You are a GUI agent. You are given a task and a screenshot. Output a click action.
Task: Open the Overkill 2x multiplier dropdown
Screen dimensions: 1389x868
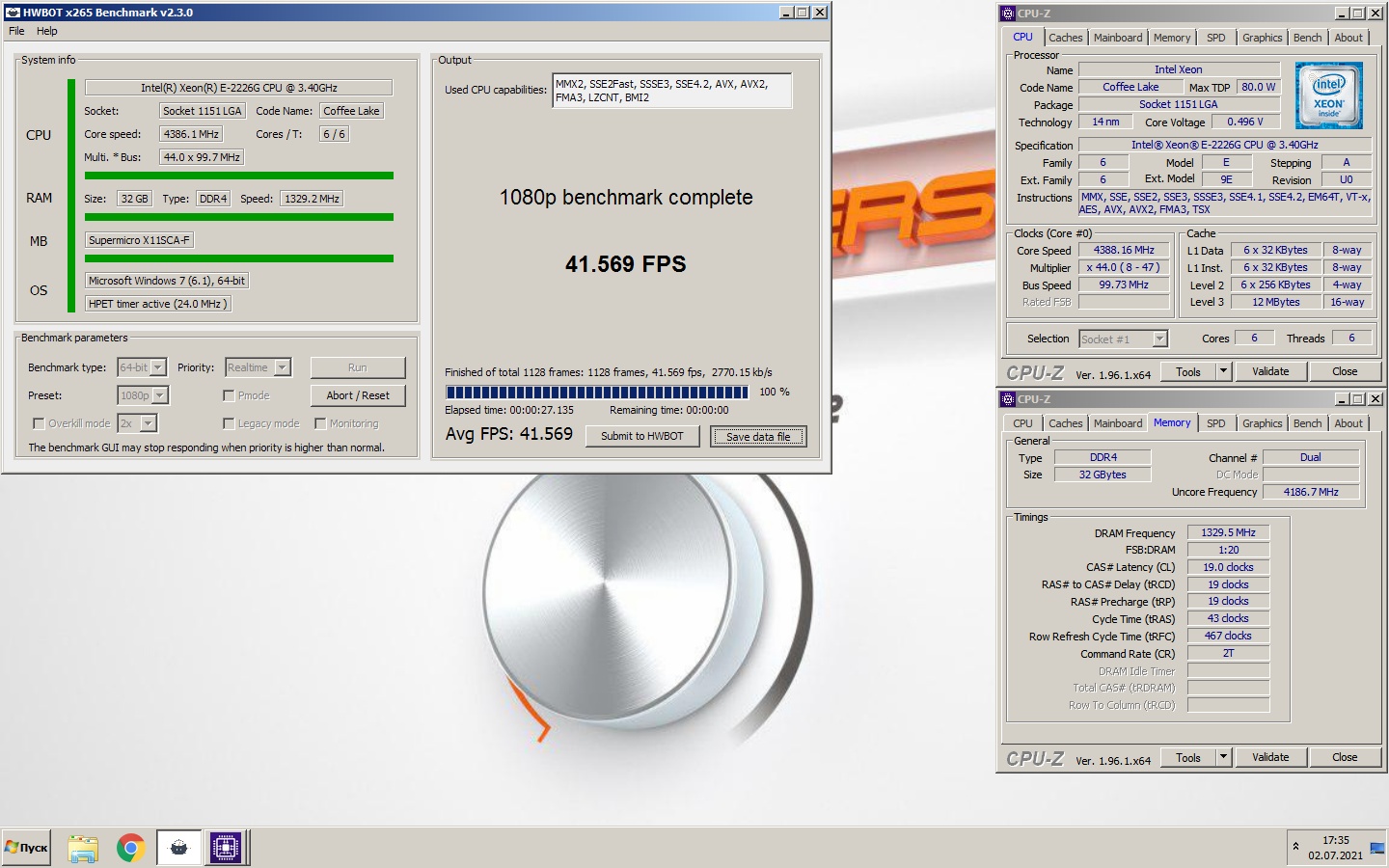[x=137, y=423]
